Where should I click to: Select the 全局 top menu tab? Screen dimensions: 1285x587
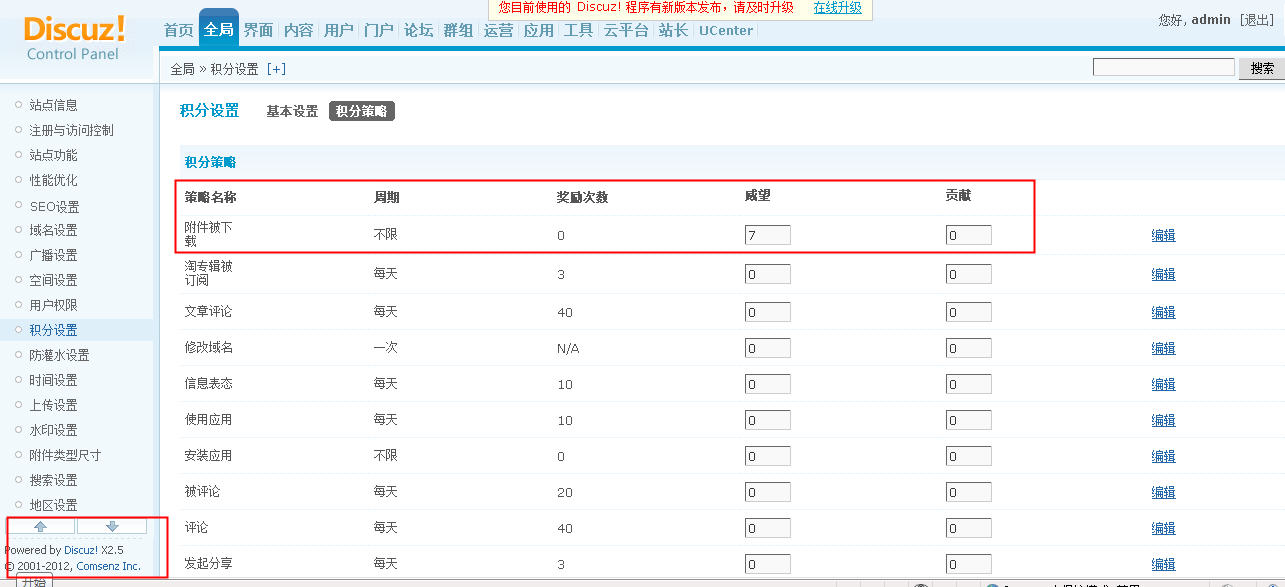pos(219,29)
